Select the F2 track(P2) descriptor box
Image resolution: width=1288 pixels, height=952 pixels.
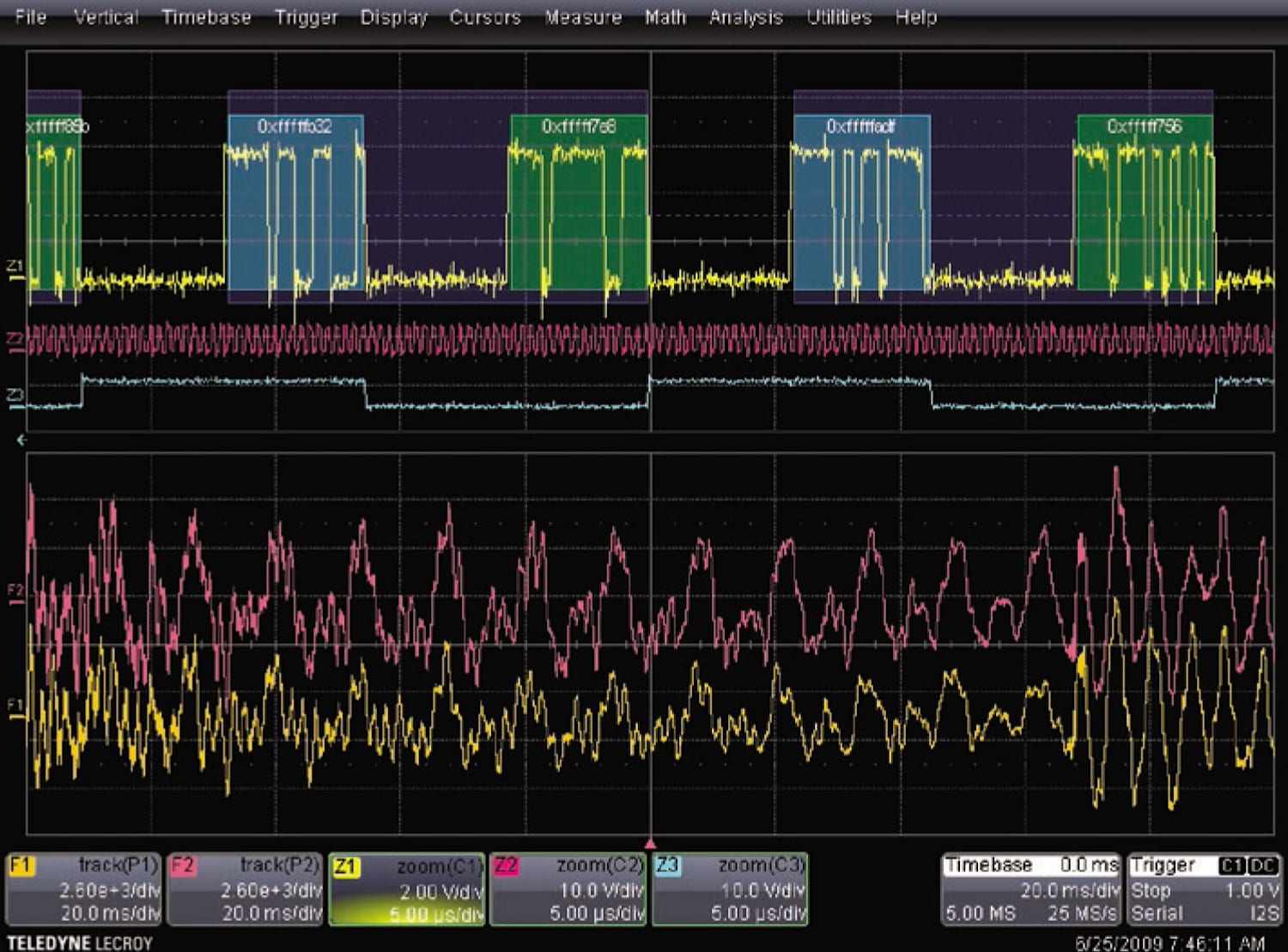coord(245,888)
